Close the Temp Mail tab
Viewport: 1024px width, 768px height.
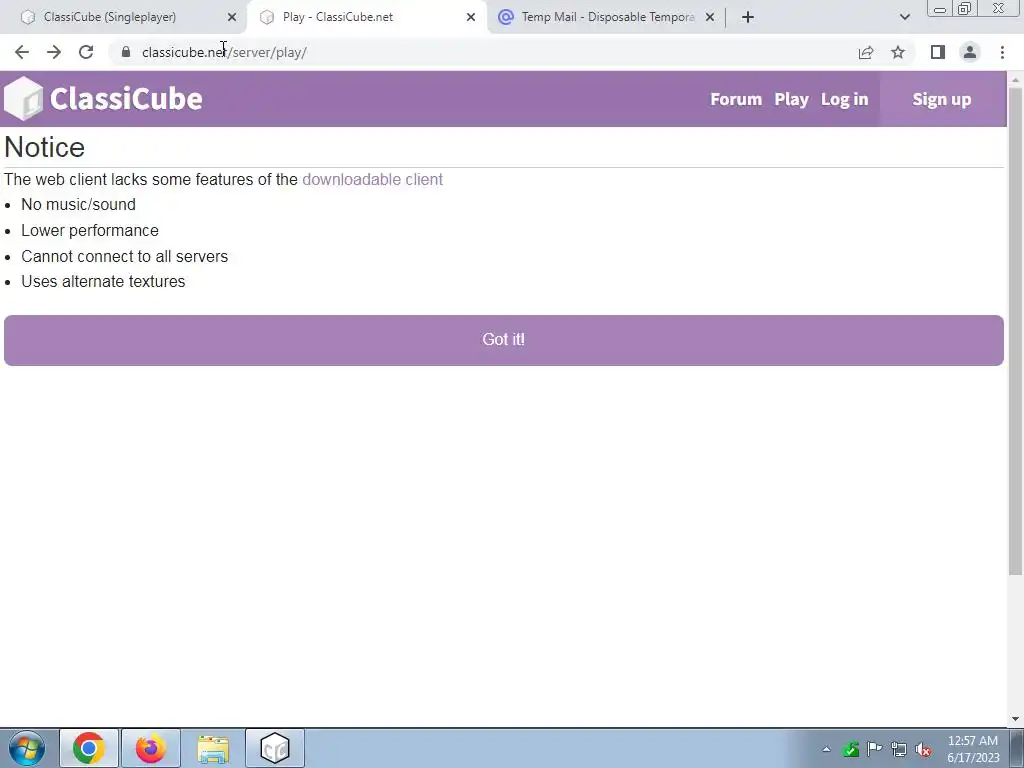710,17
